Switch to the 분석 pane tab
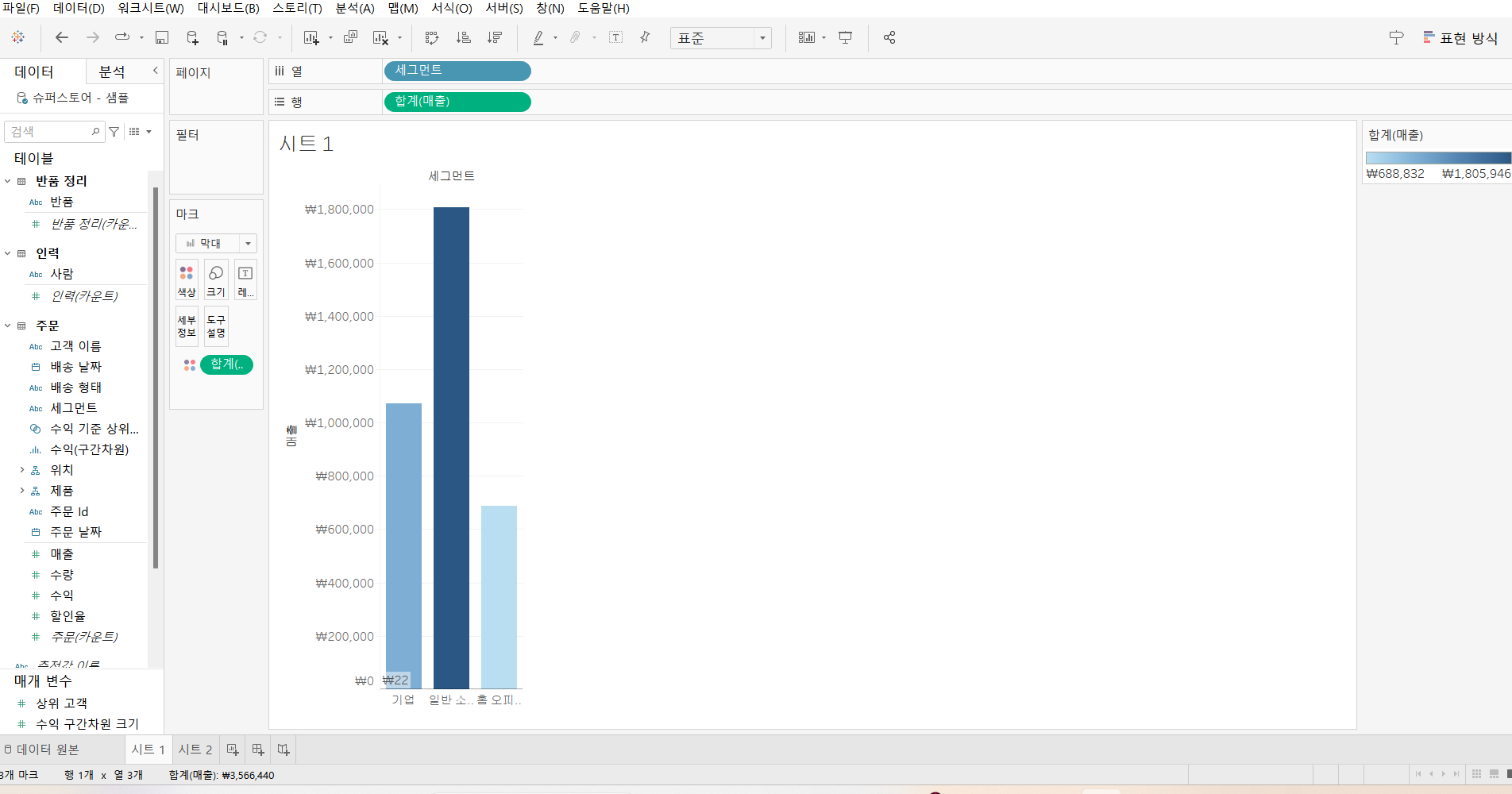The height and width of the screenshot is (794, 1512). (112, 71)
